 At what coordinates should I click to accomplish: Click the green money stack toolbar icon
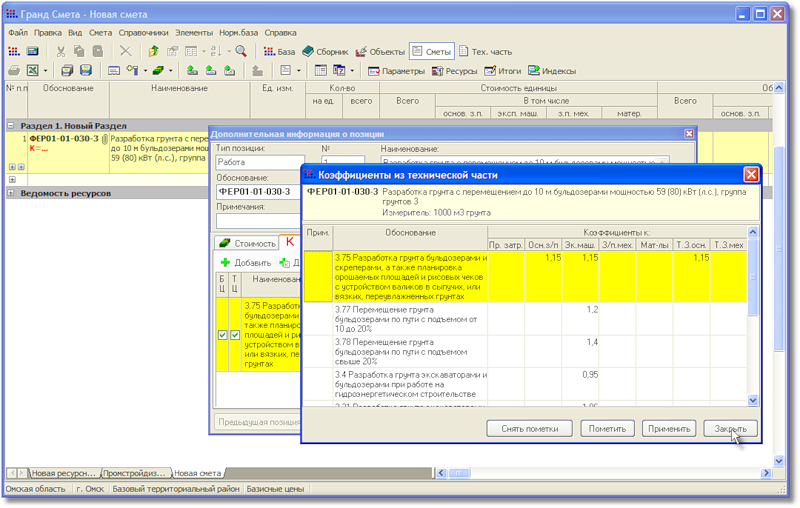tap(159, 71)
